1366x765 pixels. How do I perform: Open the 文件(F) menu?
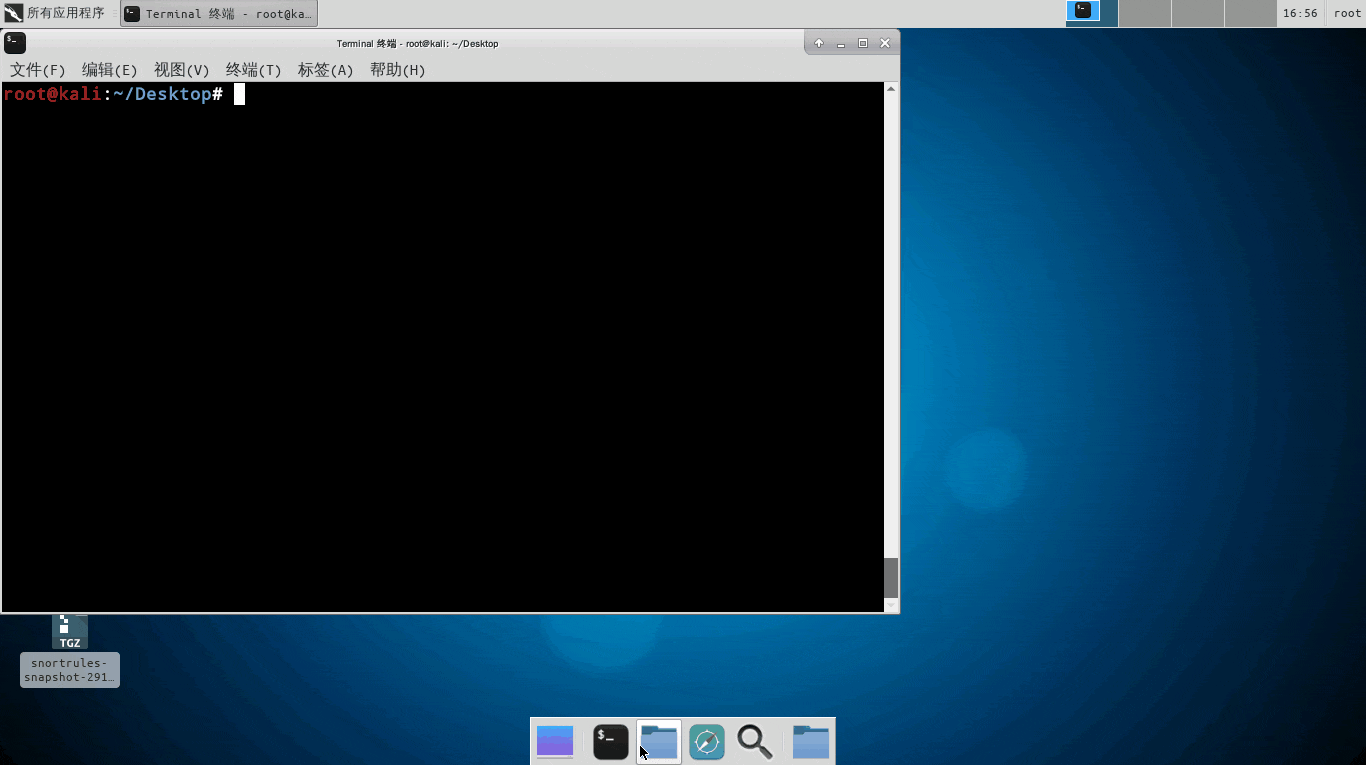38,70
